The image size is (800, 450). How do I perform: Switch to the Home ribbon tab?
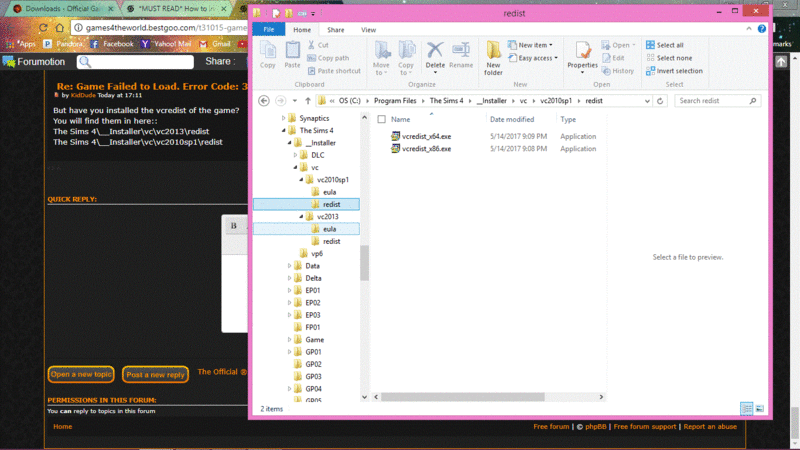pos(302,30)
